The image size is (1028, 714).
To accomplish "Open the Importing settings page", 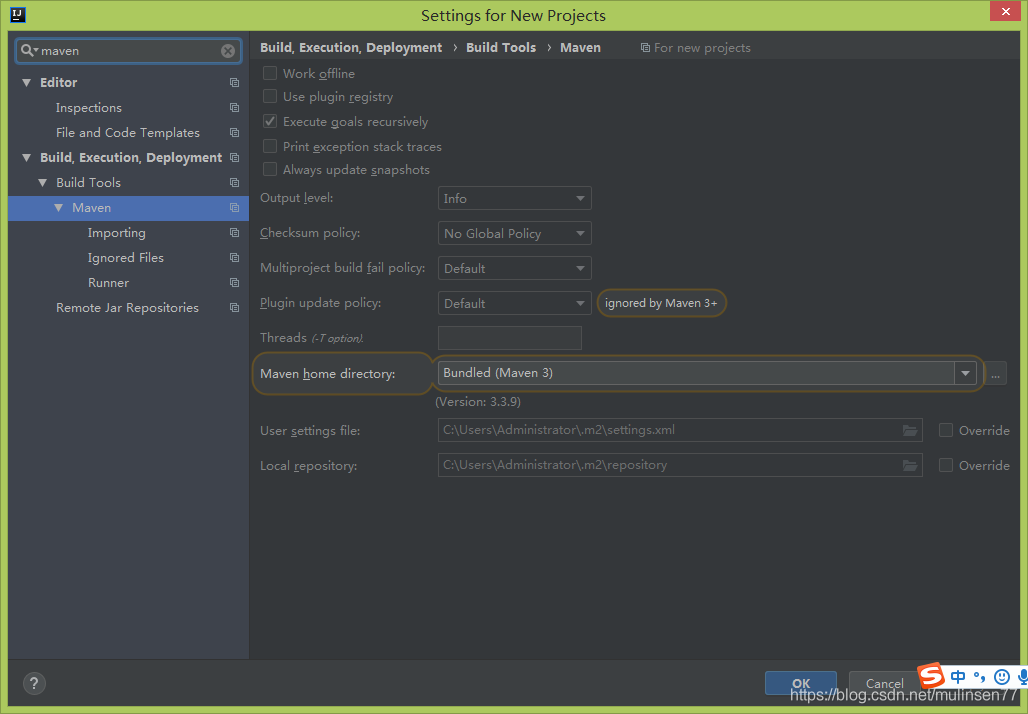I will tap(117, 233).
